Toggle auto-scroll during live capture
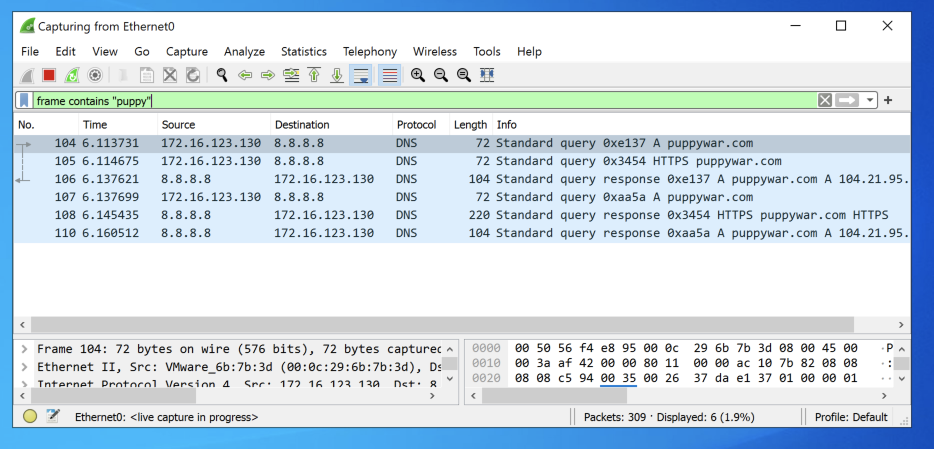This screenshot has height=449, width=934. coord(360,76)
